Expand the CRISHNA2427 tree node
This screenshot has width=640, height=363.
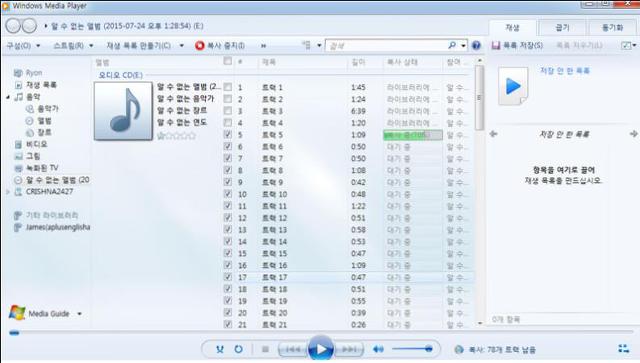point(8,192)
